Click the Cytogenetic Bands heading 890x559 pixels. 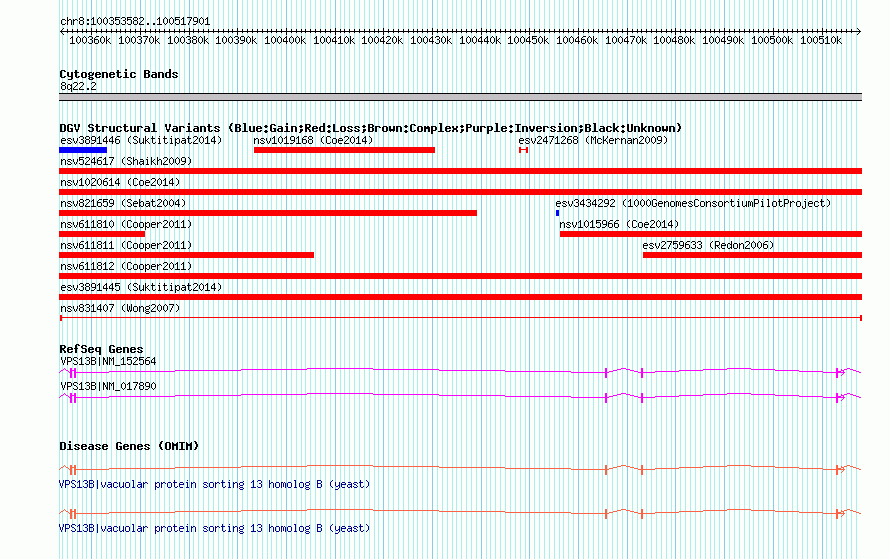tap(119, 74)
